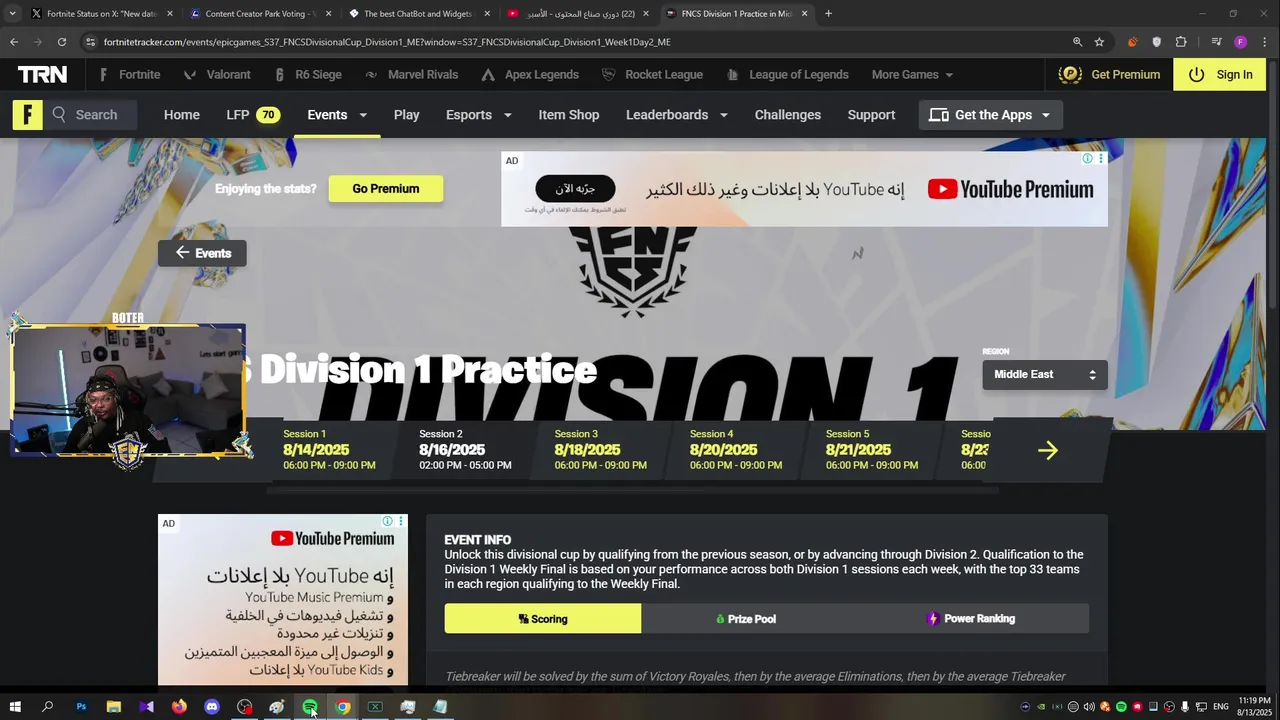Switch to The best ChatBot and Widgets tab
This screenshot has width=1280, height=720.
pos(418,14)
